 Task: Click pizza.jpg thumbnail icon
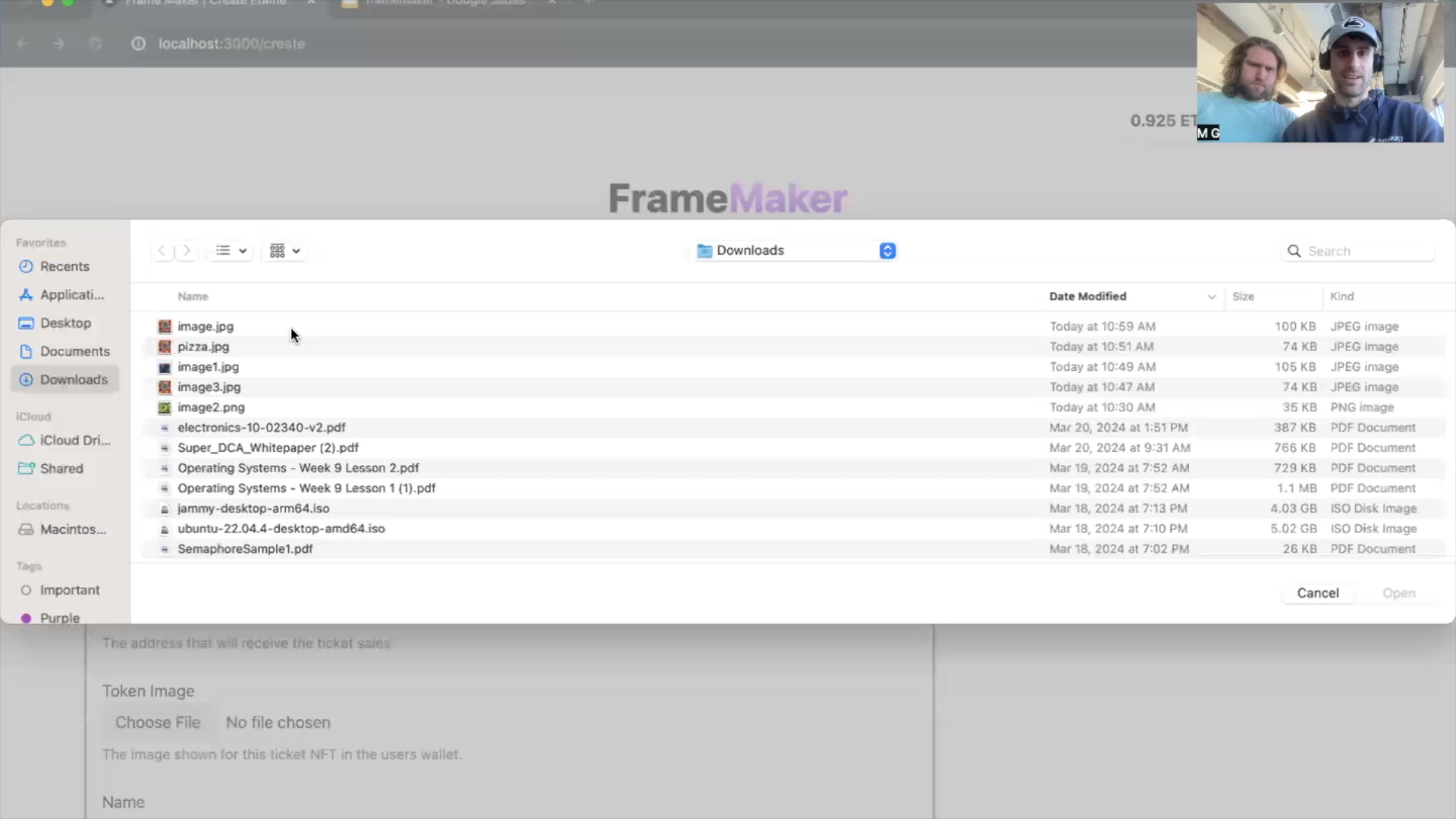point(165,347)
